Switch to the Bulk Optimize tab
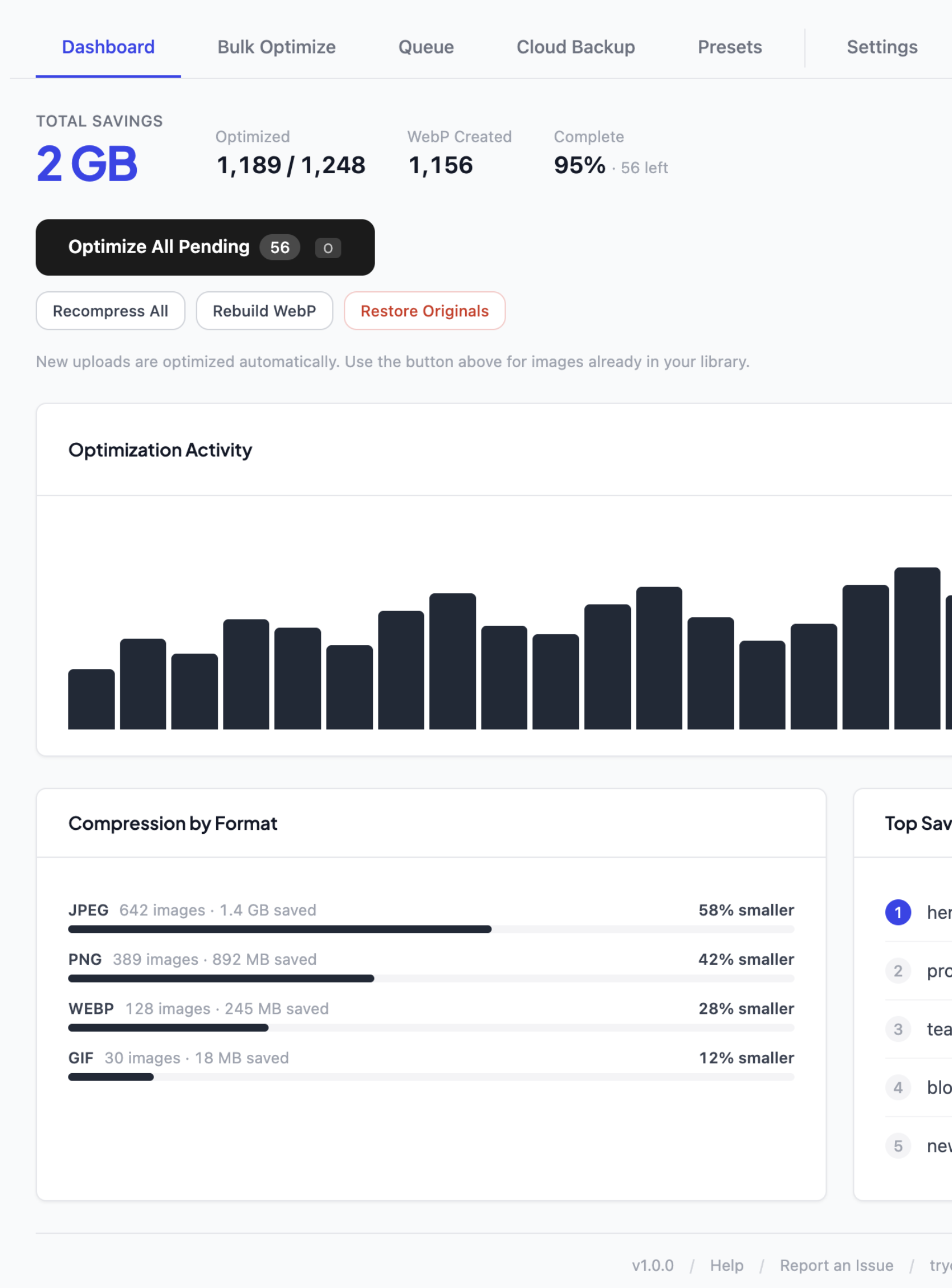 276,47
